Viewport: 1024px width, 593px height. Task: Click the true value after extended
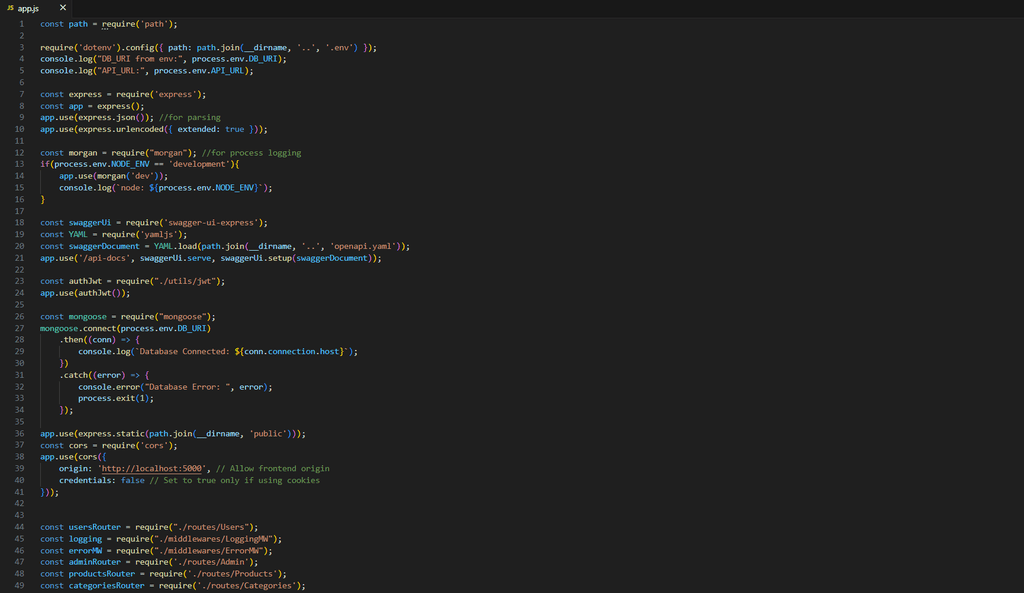coord(234,129)
